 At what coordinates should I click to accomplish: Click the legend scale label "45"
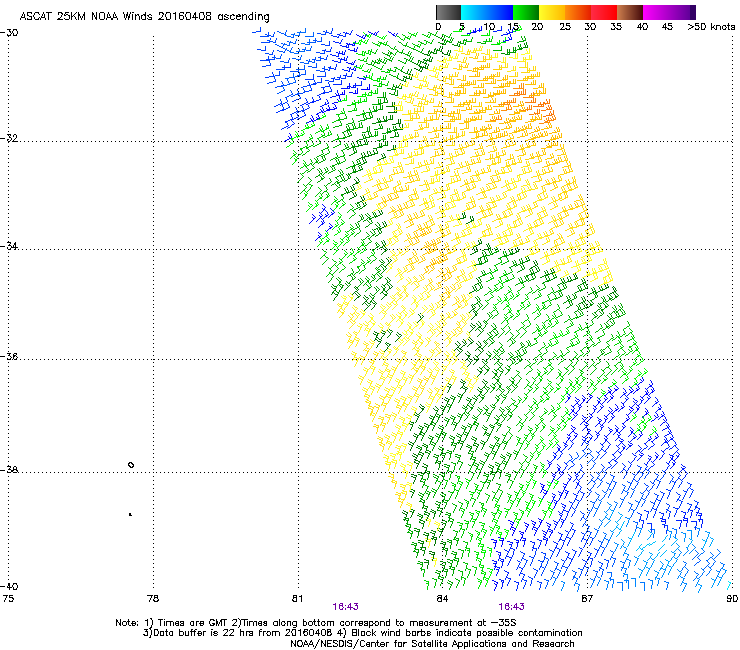[x=667, y=27]
